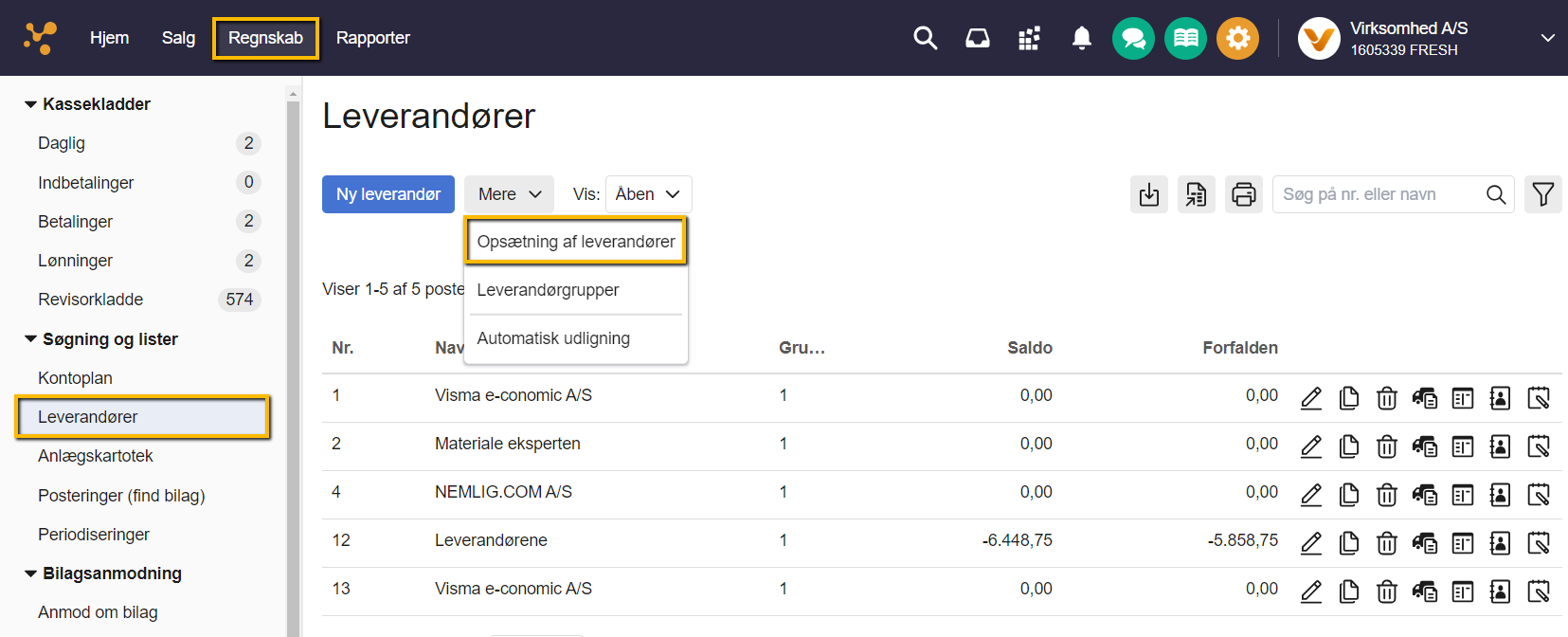Open the notifications bell
This screenshot has width=1568, height=637.
pyautogui.click(x=1081, y=38)
